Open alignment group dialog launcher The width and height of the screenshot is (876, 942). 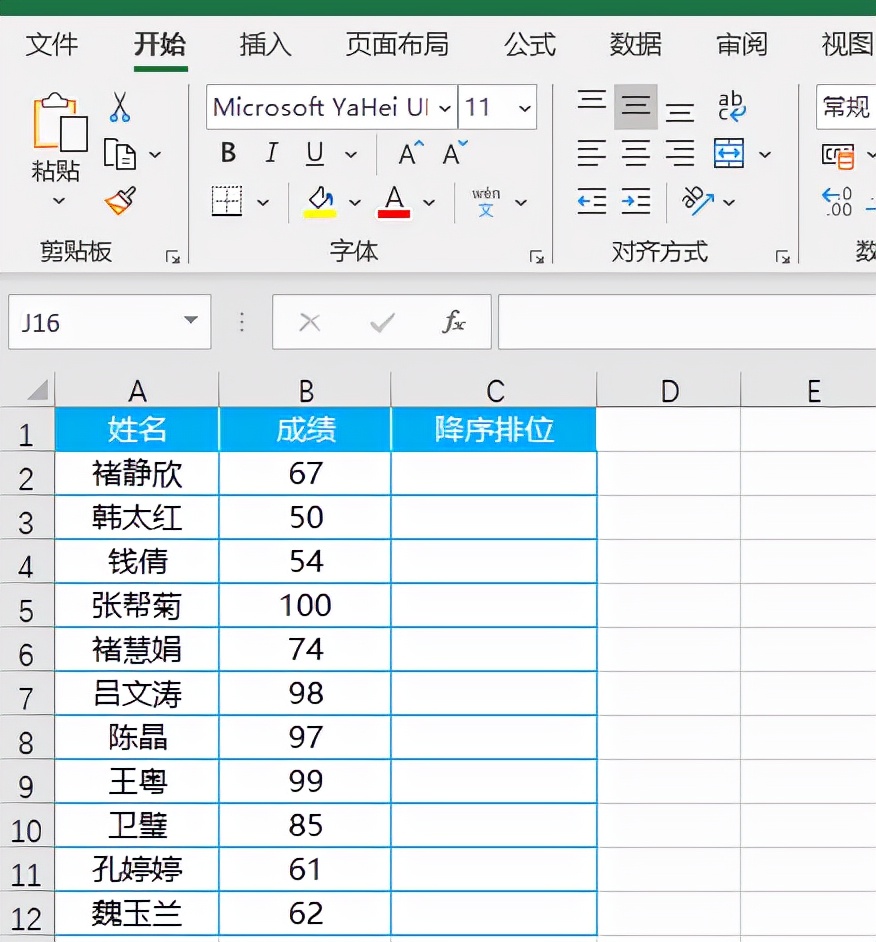point(782,258)
